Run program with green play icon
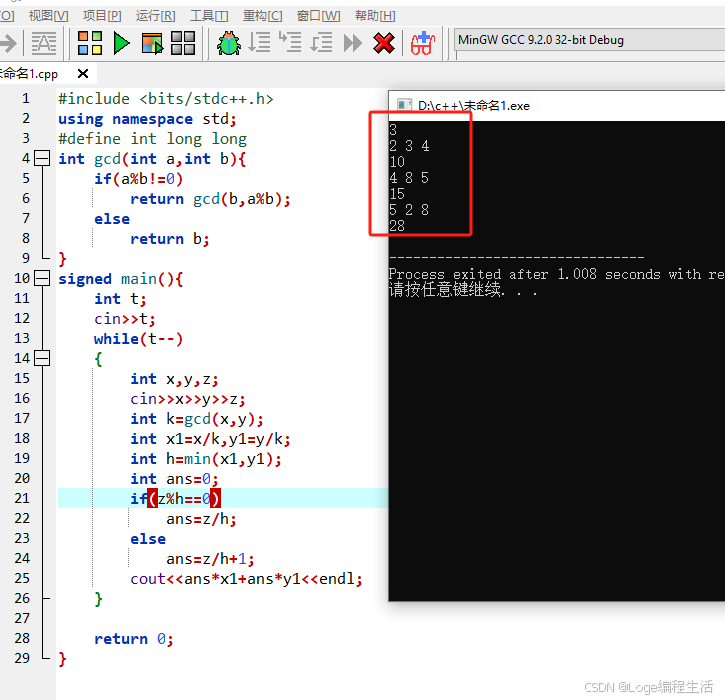This screenshot has height=700, width=725. (122, 43)
